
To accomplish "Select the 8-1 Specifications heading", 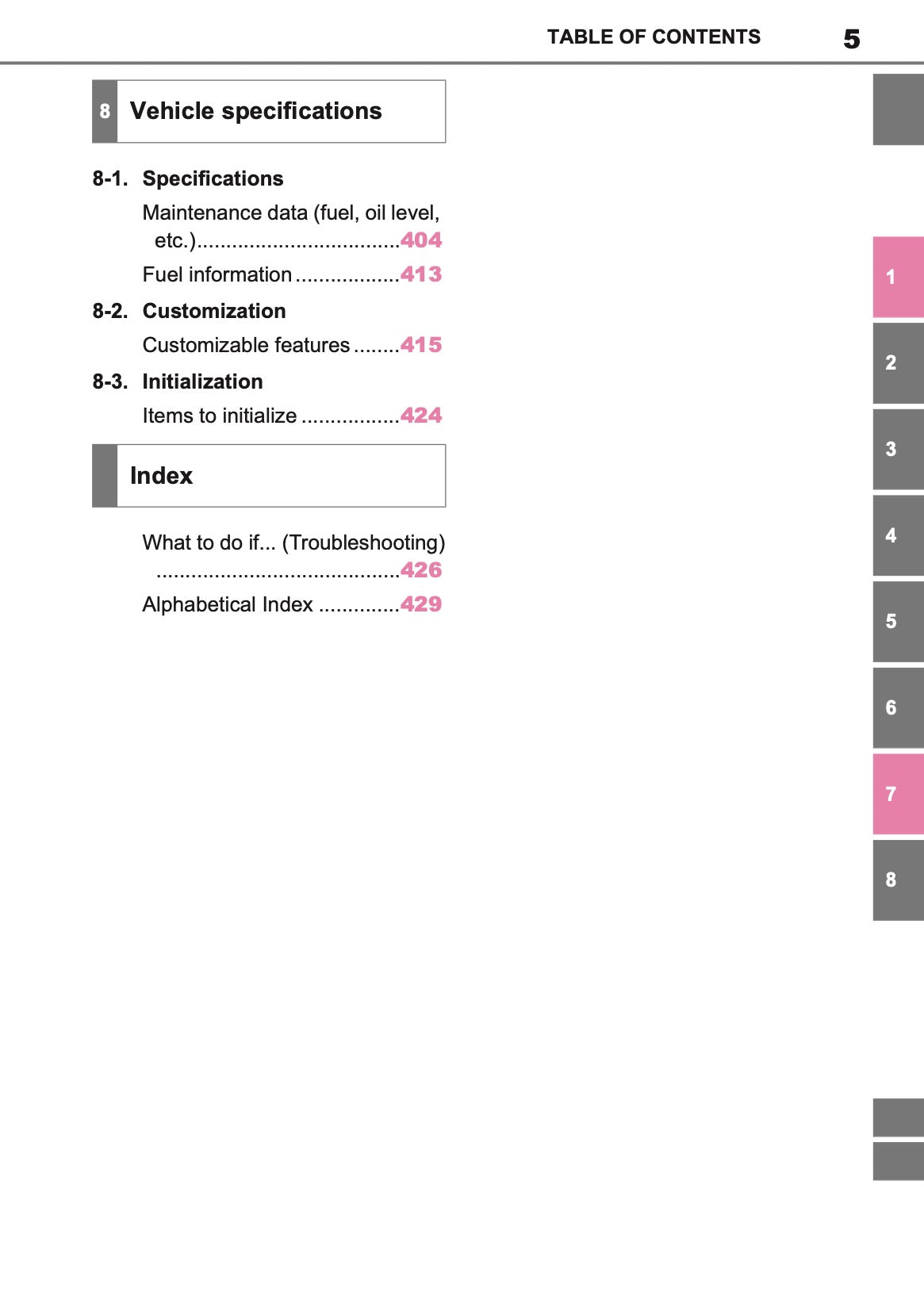I will pyautogui.click(x=212, y=179).
